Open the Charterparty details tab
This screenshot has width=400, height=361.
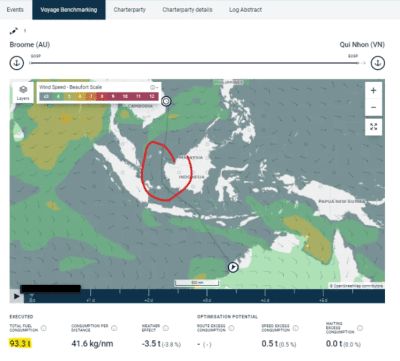pyautogui.click(x=187, y=10)
